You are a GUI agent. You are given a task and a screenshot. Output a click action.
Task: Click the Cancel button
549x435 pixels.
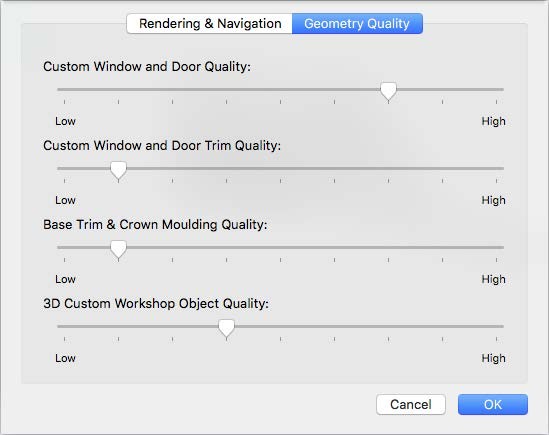pyautogui.click(x=411, y=405)
